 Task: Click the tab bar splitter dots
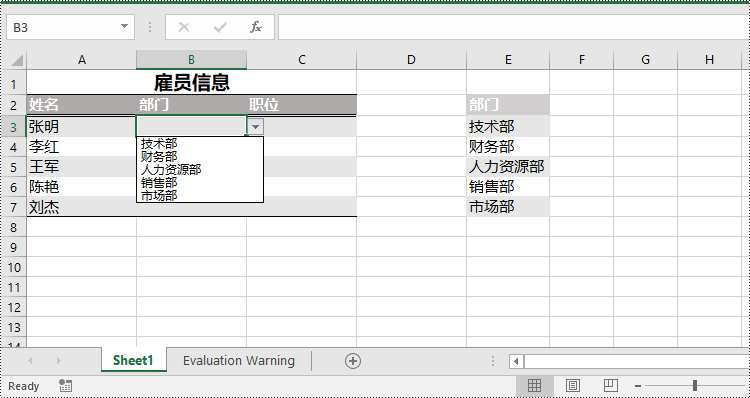tap(493, 361)
